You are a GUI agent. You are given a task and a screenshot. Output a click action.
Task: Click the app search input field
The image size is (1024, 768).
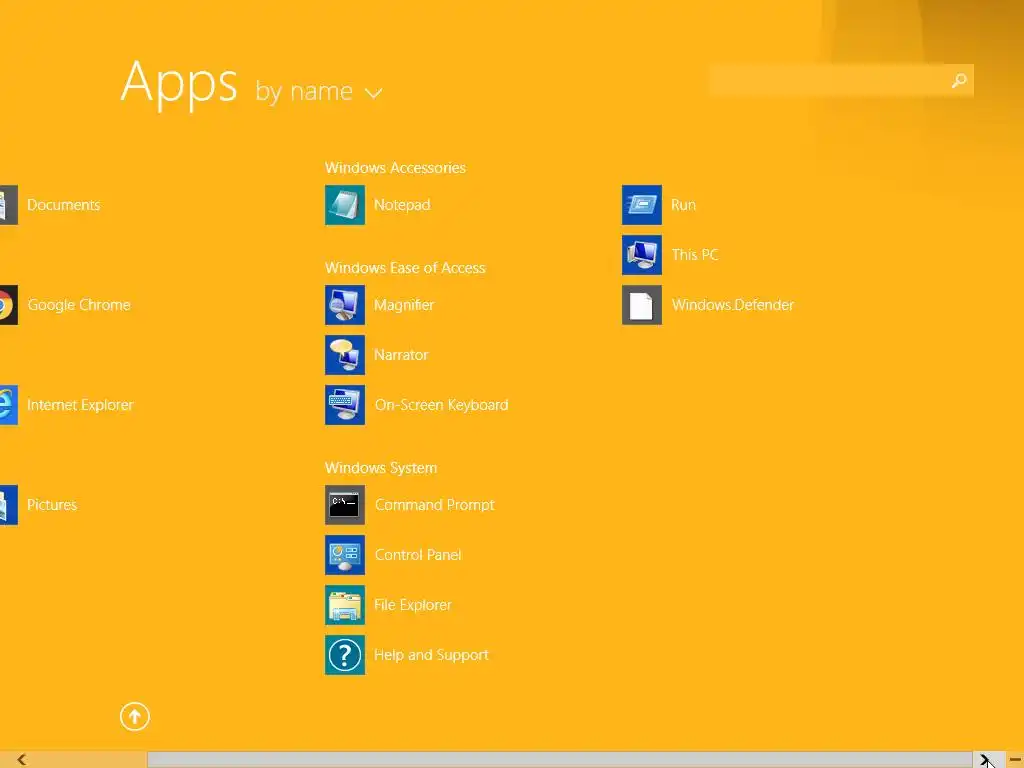(841, 80)
